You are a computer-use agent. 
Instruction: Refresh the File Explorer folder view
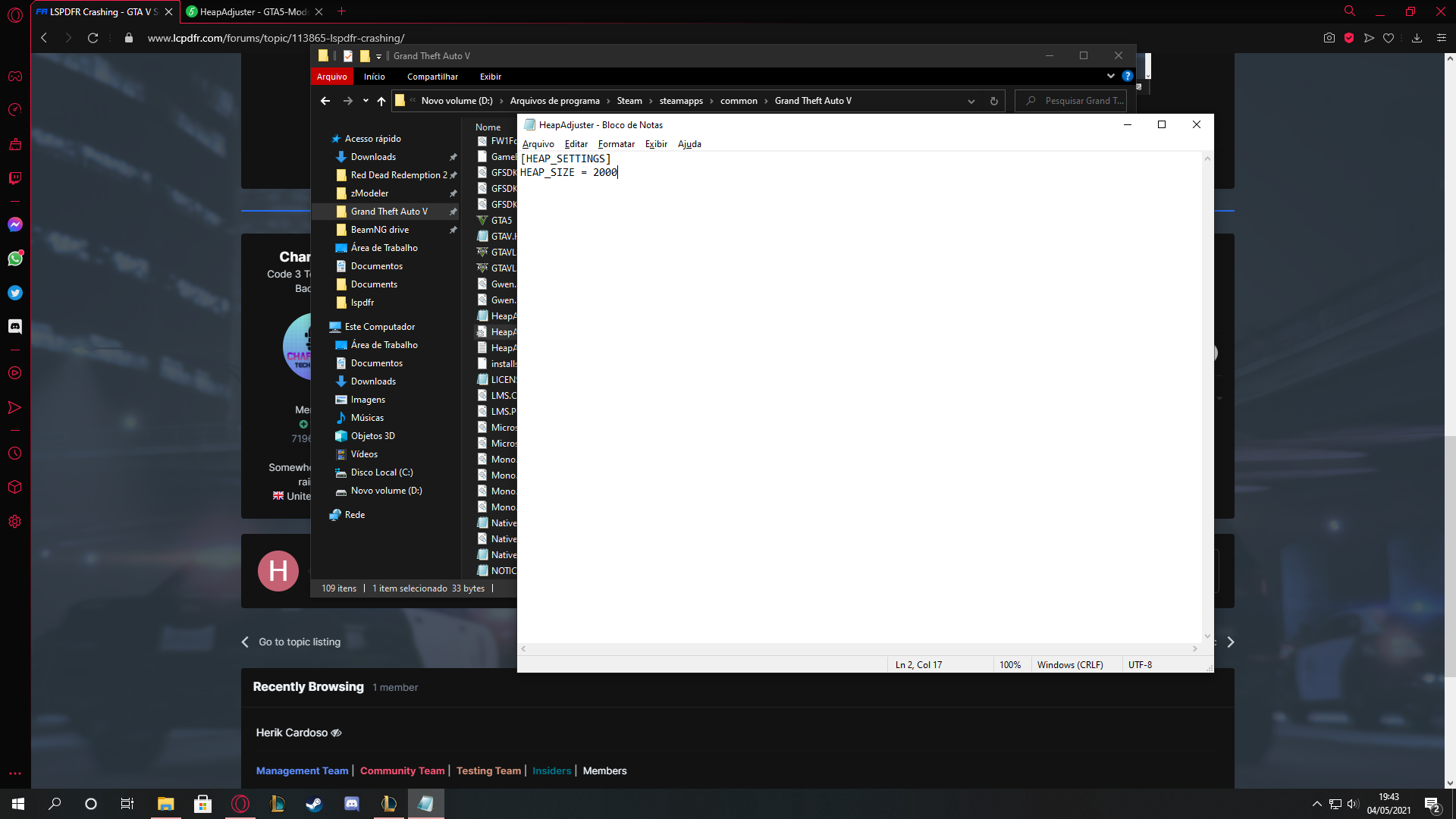click(993, 101)
